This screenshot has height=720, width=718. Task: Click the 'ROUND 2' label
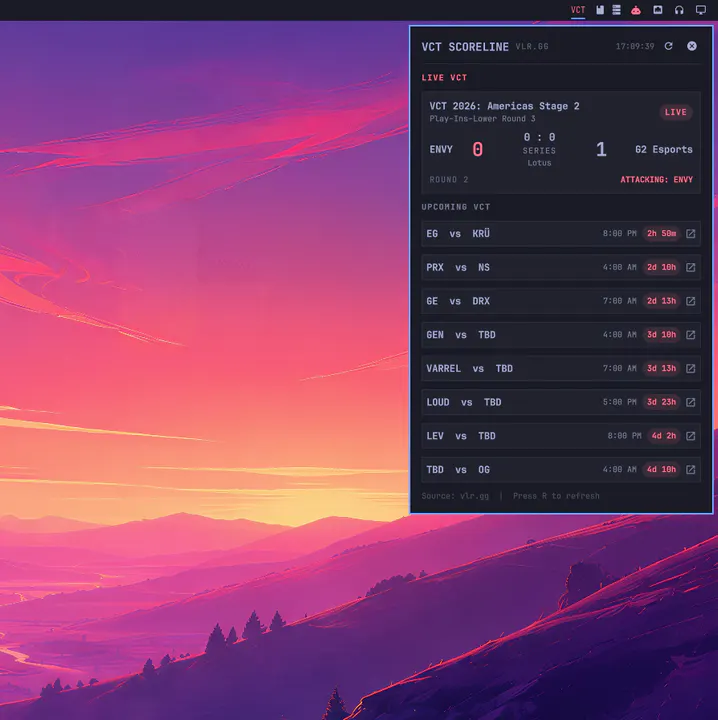[x=449, y=180]
